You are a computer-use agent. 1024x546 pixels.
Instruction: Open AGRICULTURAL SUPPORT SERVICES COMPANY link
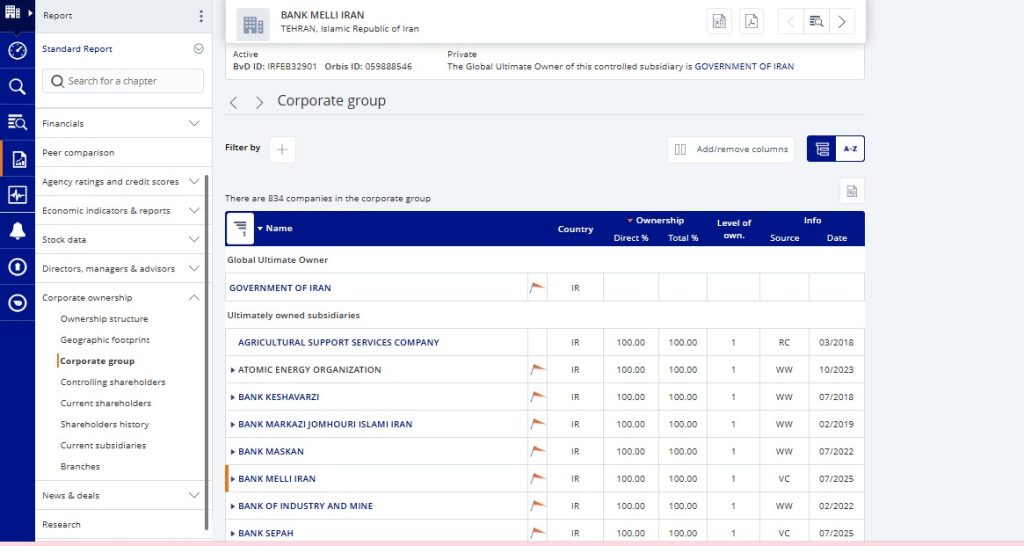(338, 342)
